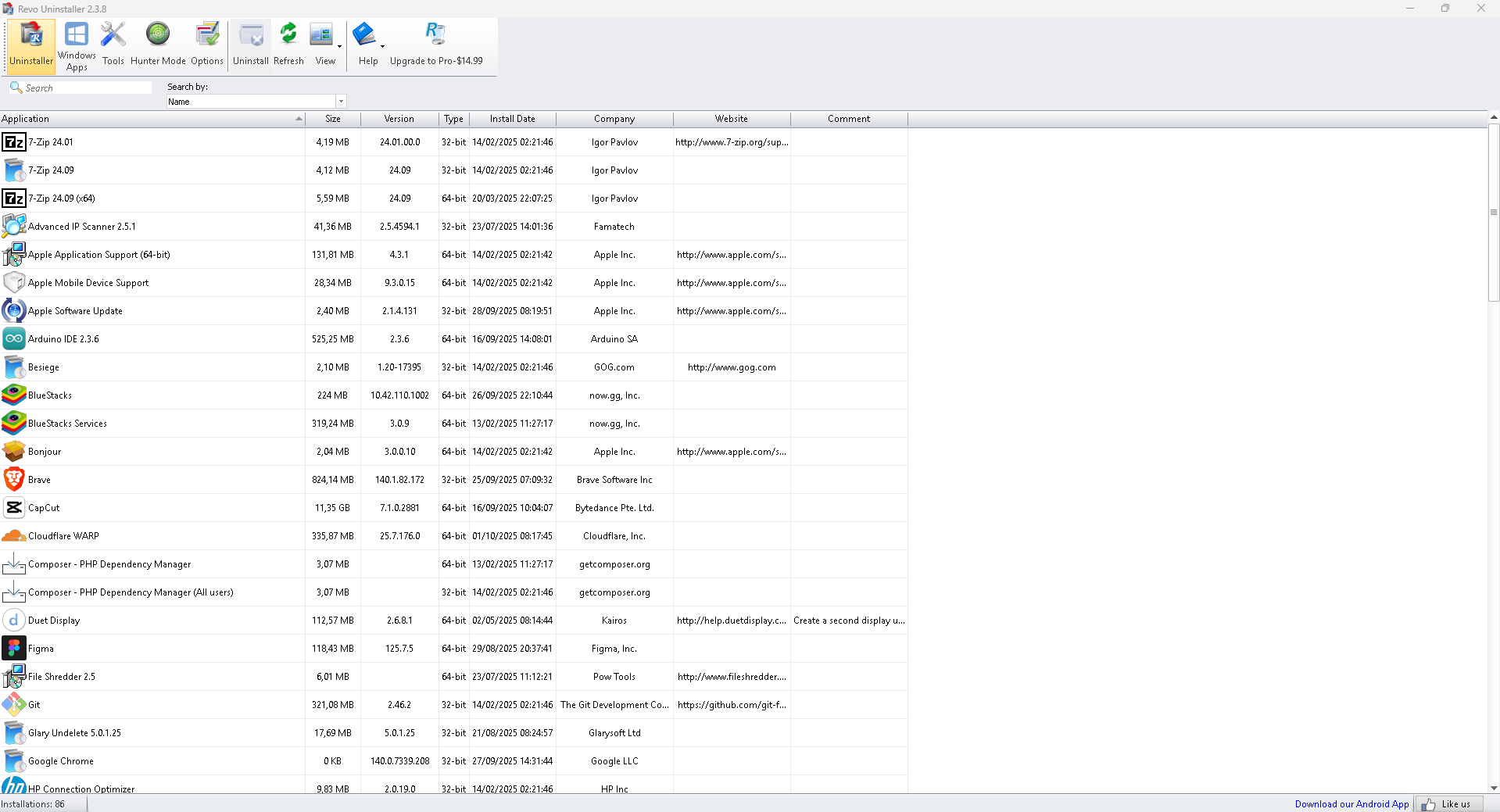Select the Besiege row name

[x=44, y=367]
